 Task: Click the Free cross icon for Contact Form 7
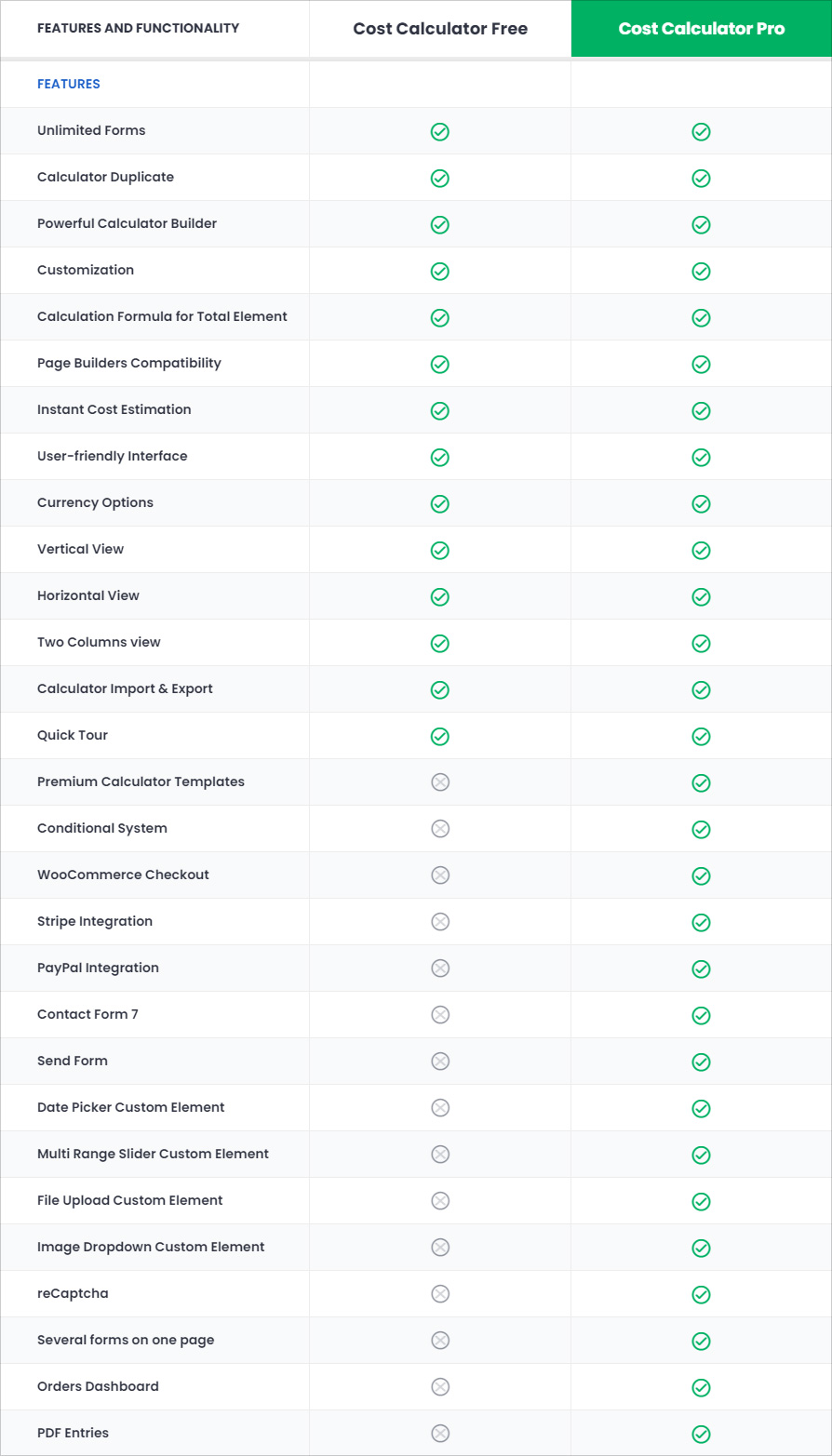(x=440, y=1014)
